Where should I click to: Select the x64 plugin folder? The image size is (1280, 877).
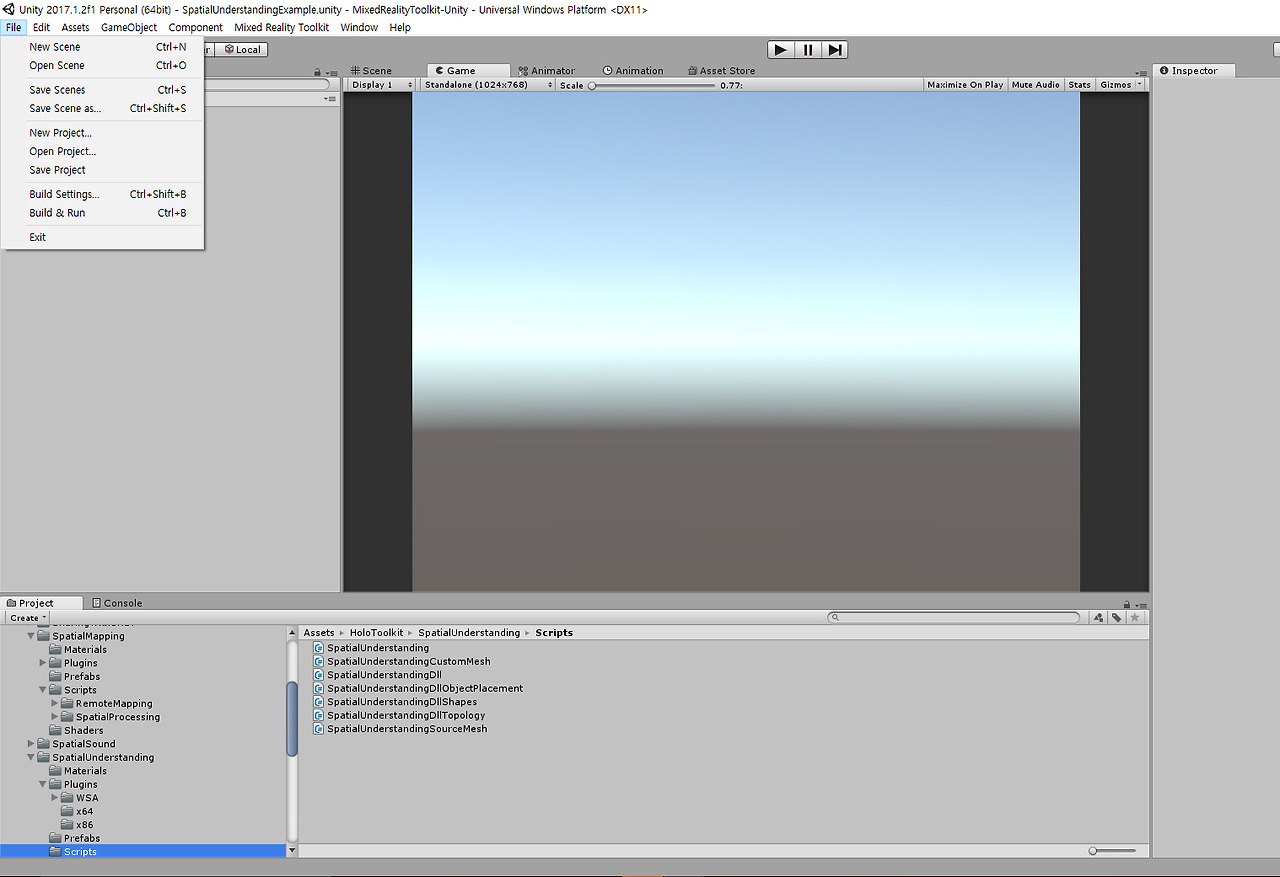click(x=77, y=812)
